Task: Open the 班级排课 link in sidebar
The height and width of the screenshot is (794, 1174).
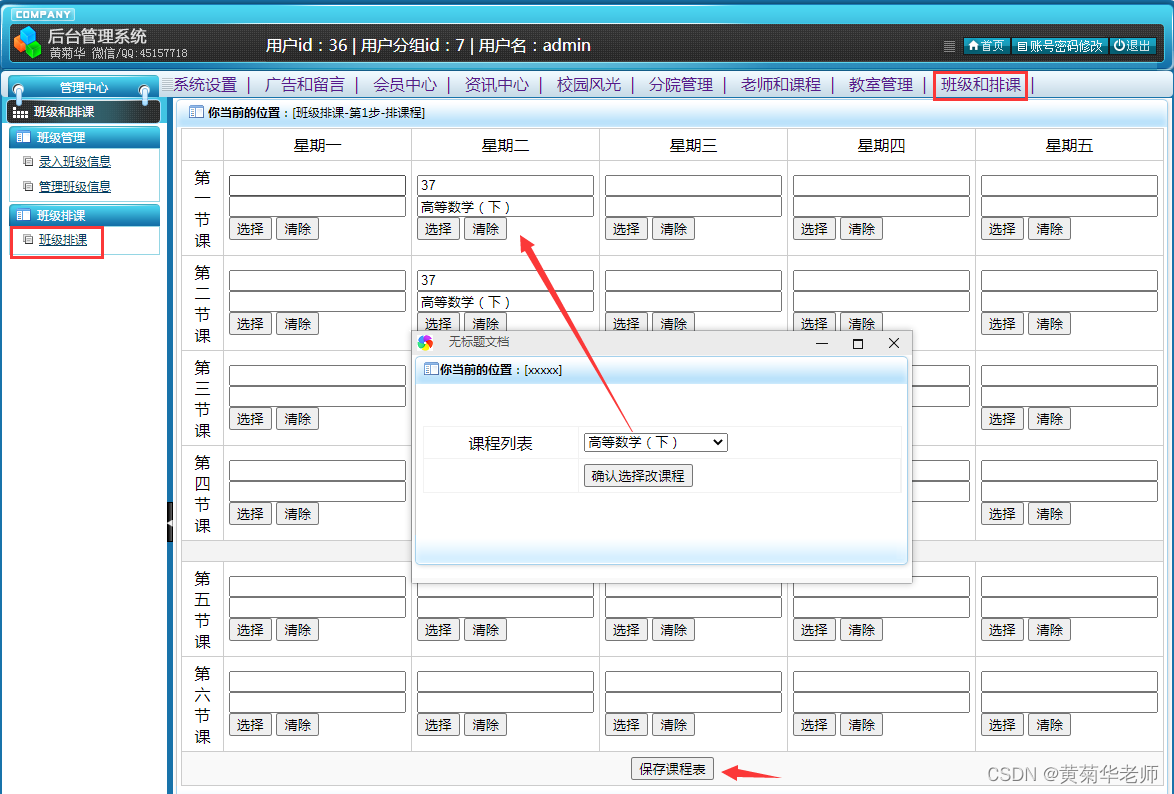Action: tap(63, 240)
